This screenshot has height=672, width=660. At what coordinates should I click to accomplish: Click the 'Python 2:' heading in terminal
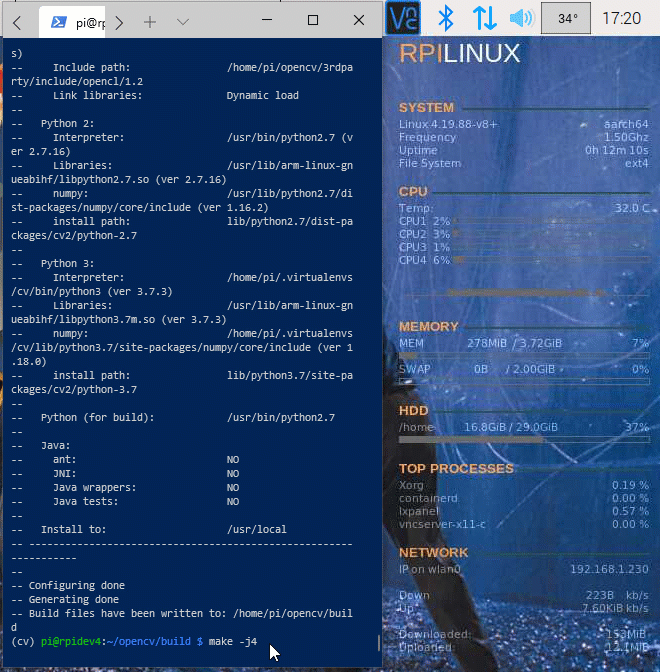coord(67,123)
